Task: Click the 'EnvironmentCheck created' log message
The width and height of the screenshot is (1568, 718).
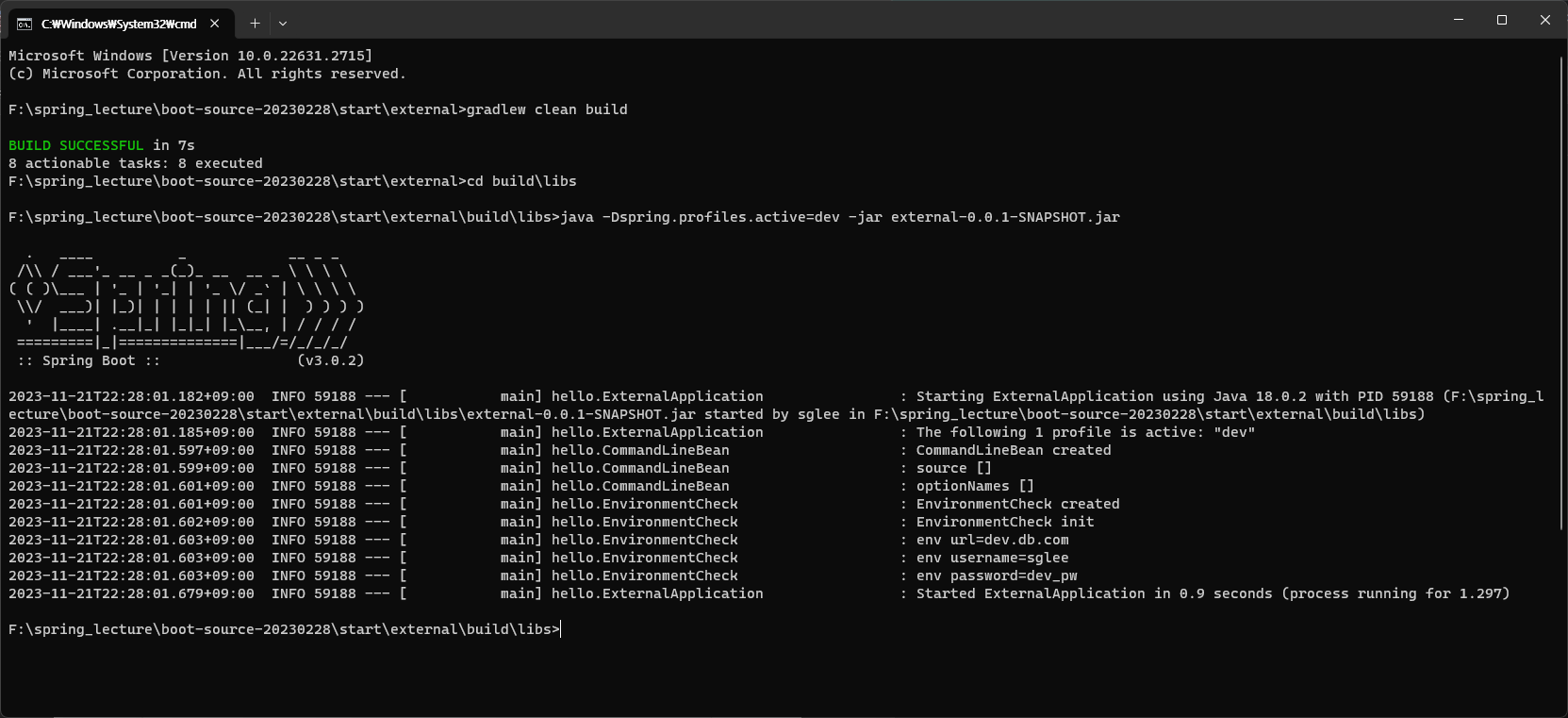Action: (1018, 504)
